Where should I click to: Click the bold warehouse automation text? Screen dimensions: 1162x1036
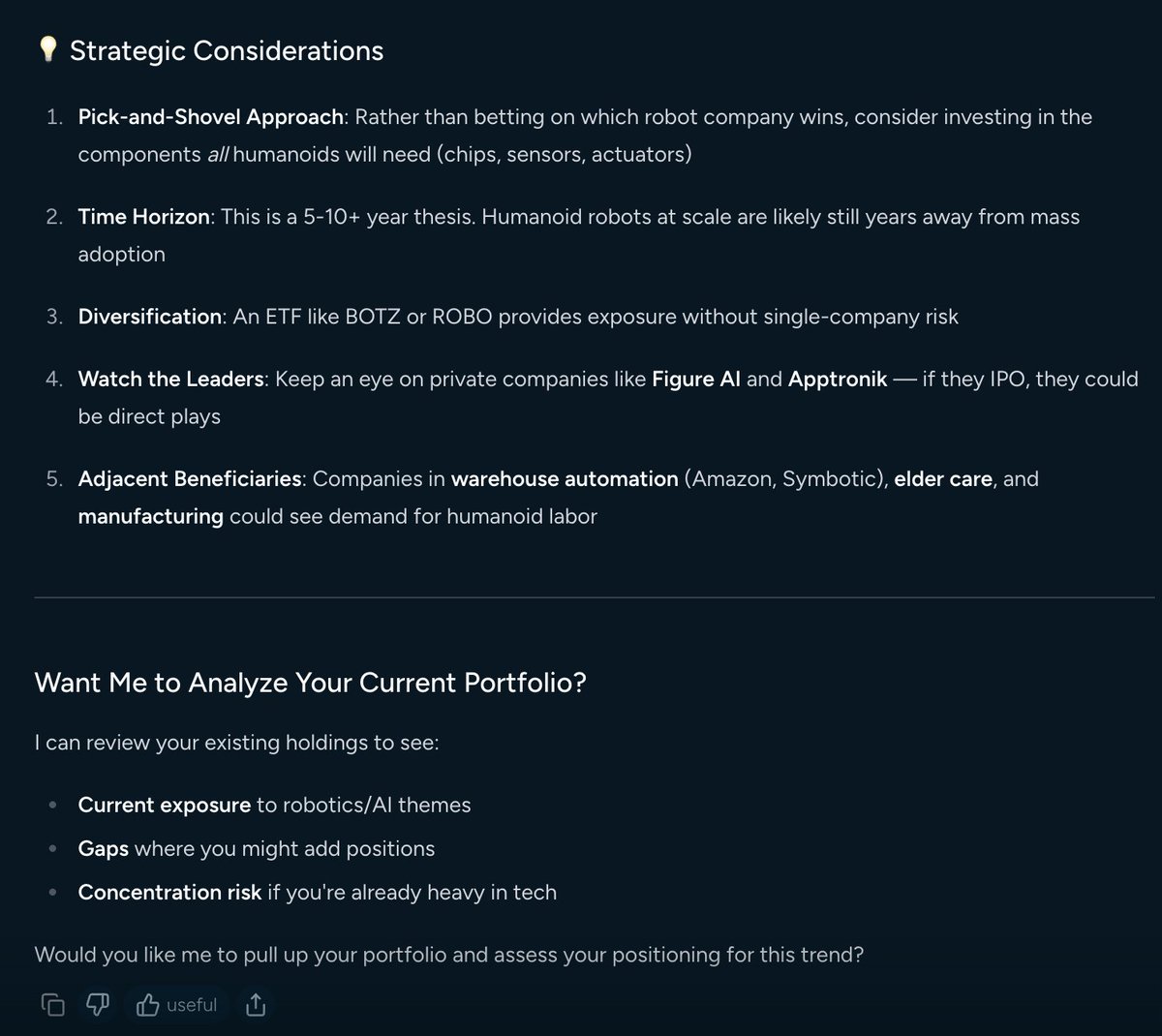coord(565,478)
